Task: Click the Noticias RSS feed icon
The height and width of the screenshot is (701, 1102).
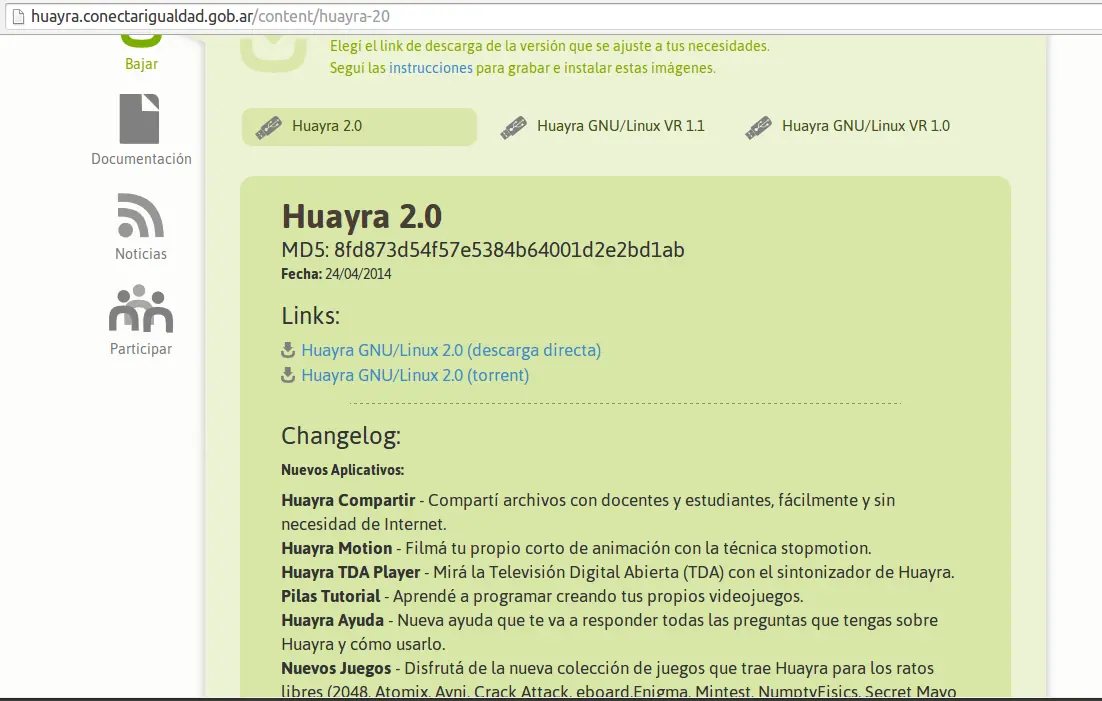Action: point(141,215)
